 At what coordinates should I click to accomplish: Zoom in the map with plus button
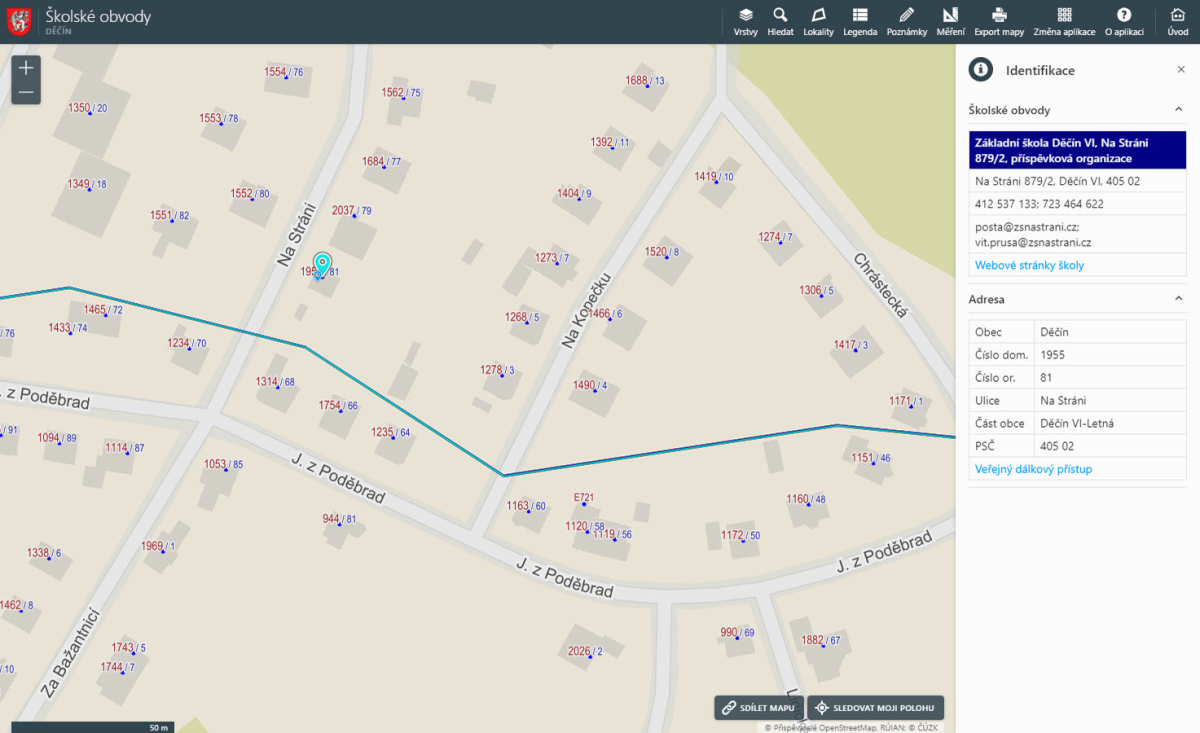pyautogui.click(x=26, y=68)
